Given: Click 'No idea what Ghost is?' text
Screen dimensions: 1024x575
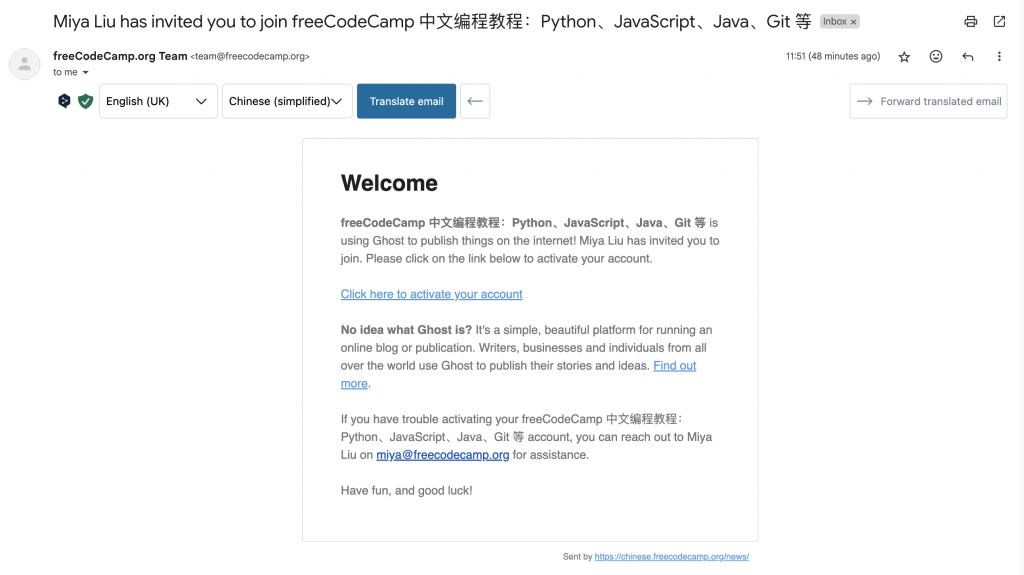Looking at the screenshot, I should (x=406, y=330).
